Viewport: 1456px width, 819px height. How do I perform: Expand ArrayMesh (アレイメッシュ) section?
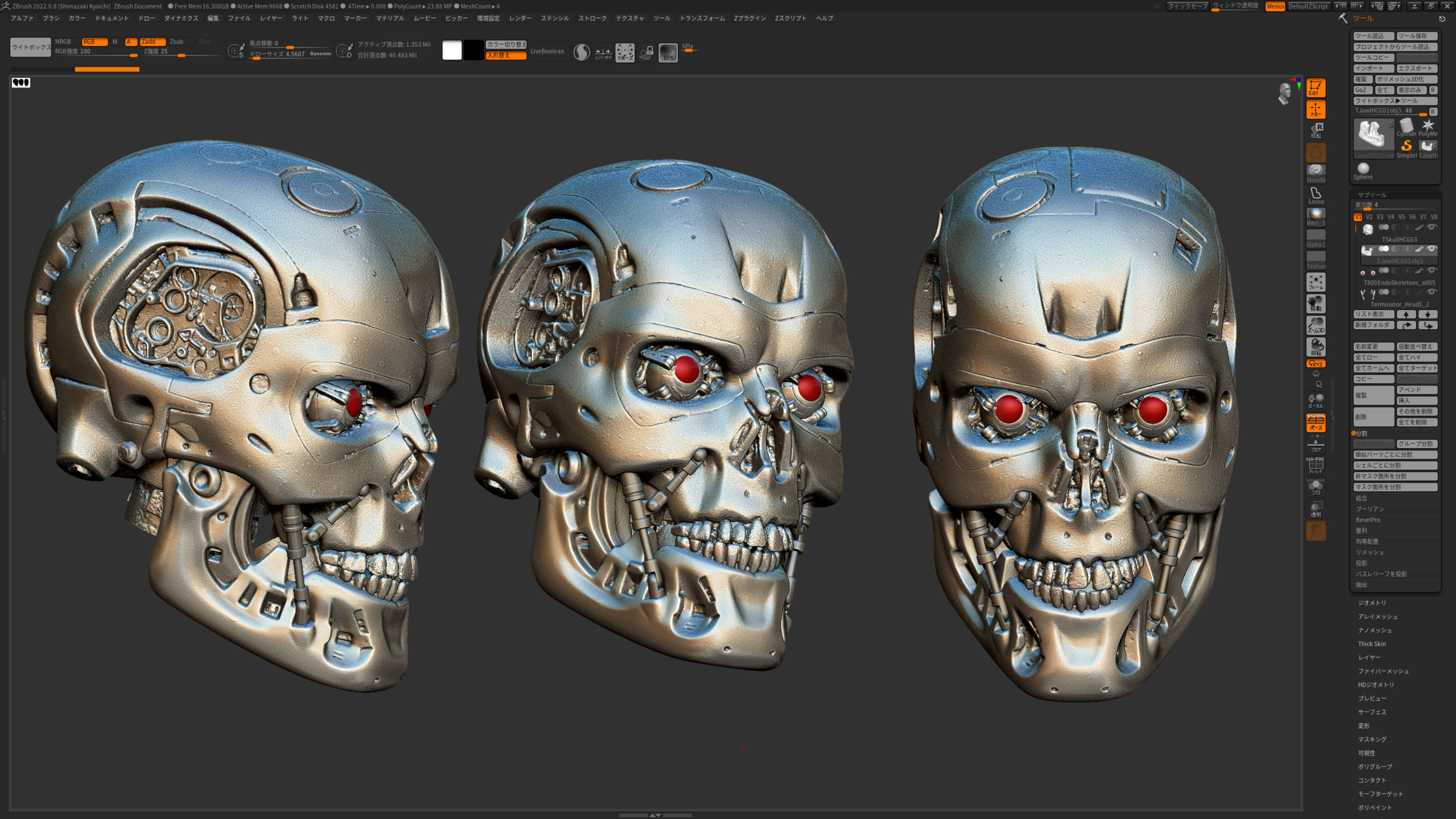click(x=1378, y=617)
